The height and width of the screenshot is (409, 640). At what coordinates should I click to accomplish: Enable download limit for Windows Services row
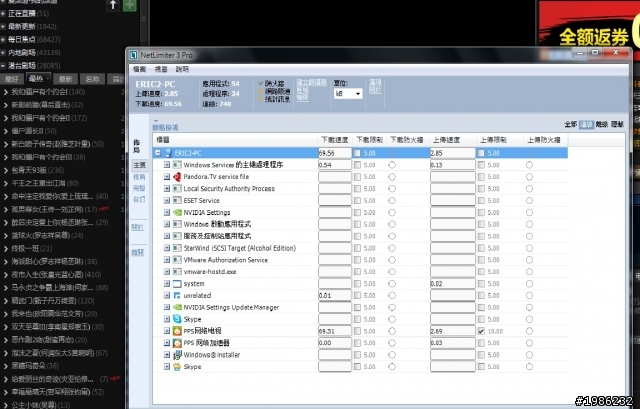(357, 165)
